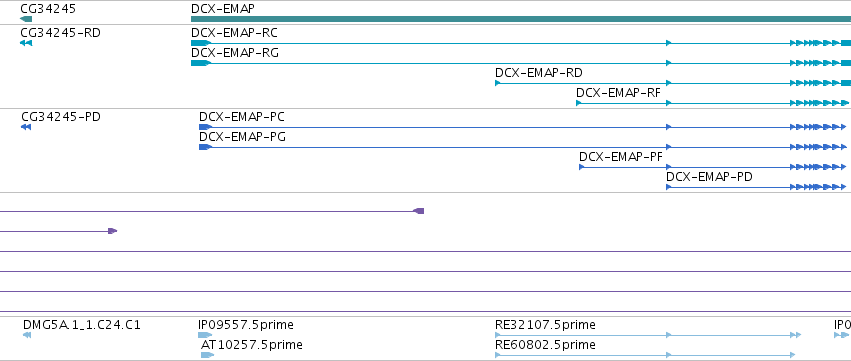Click the RE32107.5prime EST label
The height and width of the screenshot is (361, 851).
(545, 325)
